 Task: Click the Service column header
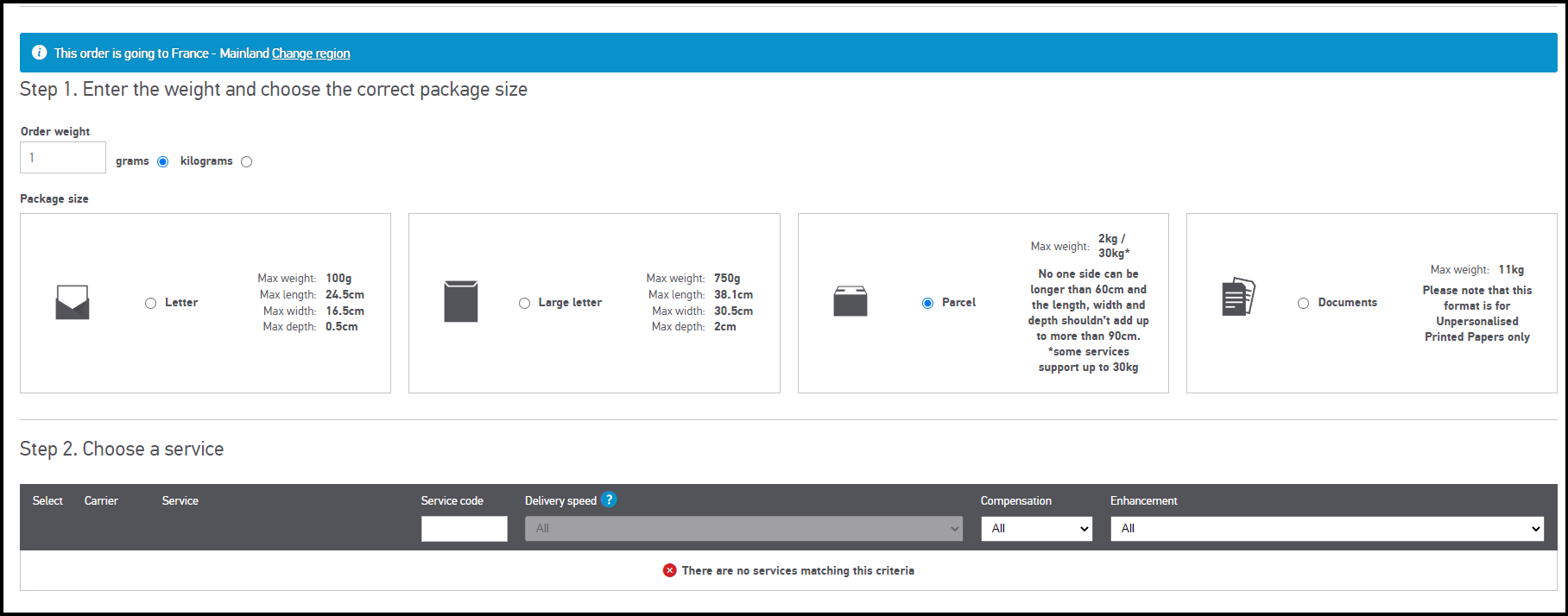180,500
